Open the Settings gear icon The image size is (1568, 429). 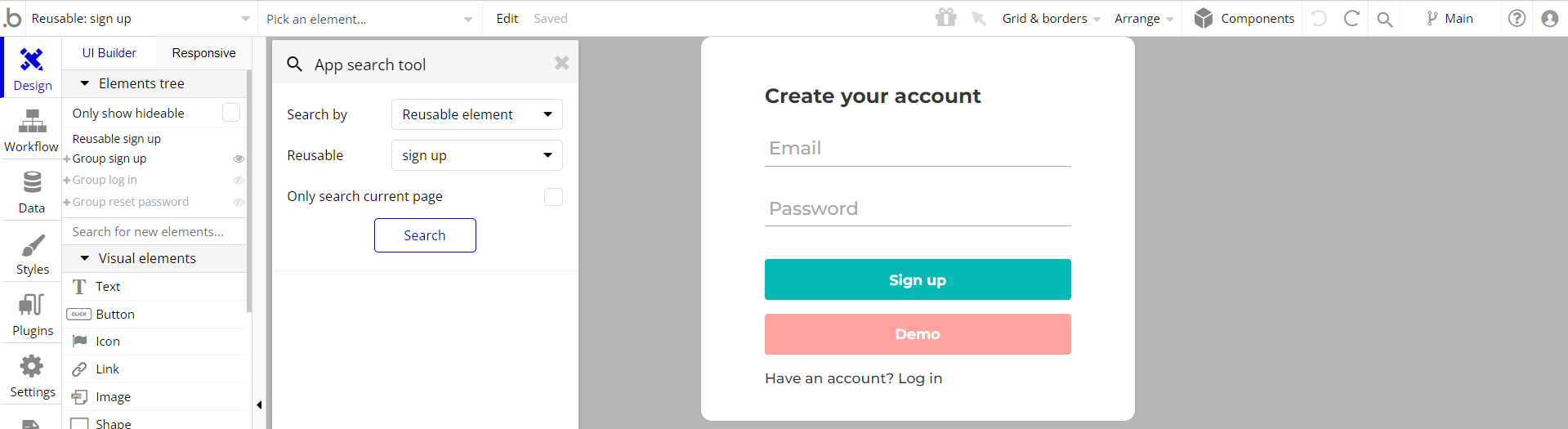32,365
